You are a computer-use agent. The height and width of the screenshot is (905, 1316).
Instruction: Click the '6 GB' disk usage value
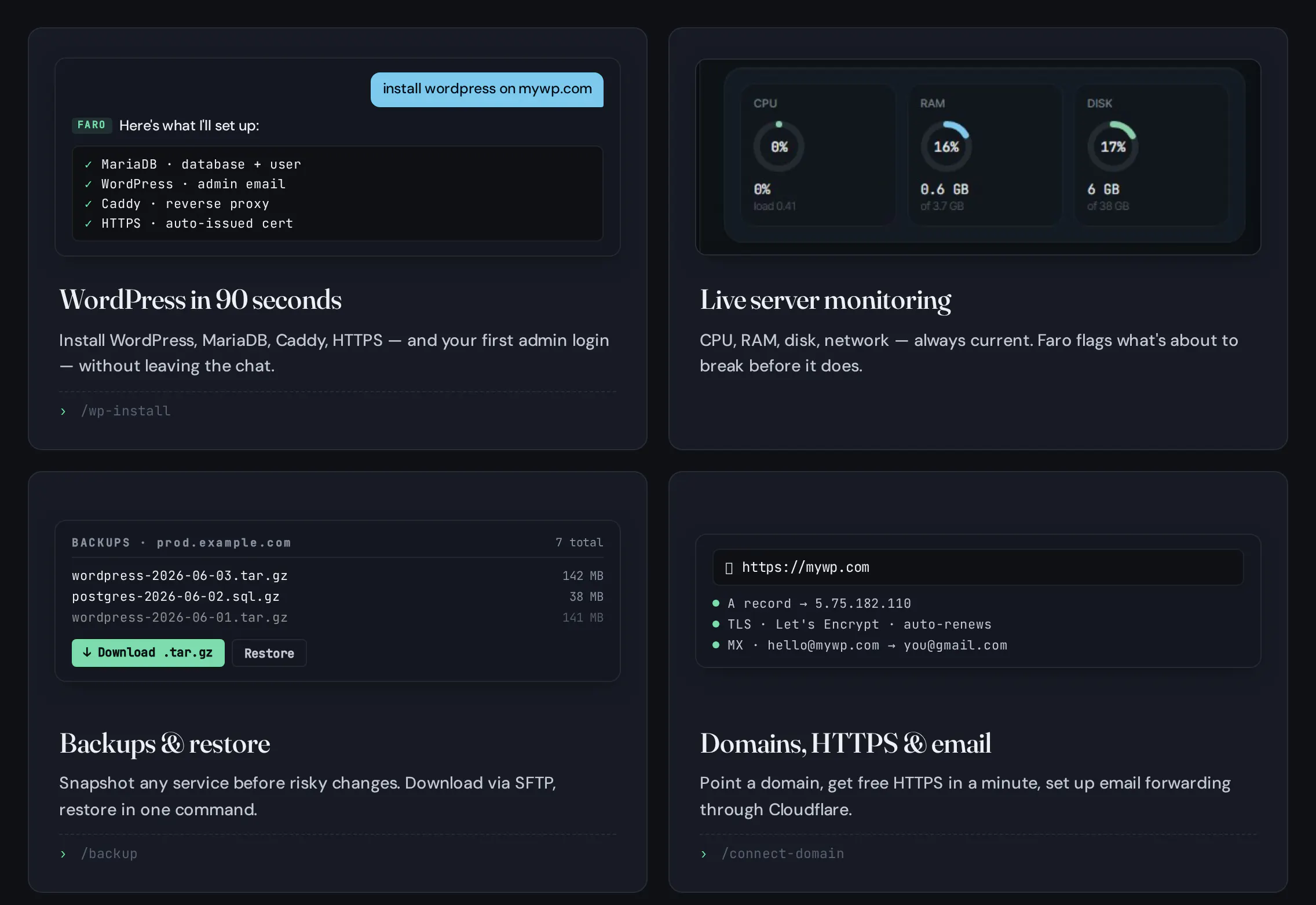tap(1103, 189)
